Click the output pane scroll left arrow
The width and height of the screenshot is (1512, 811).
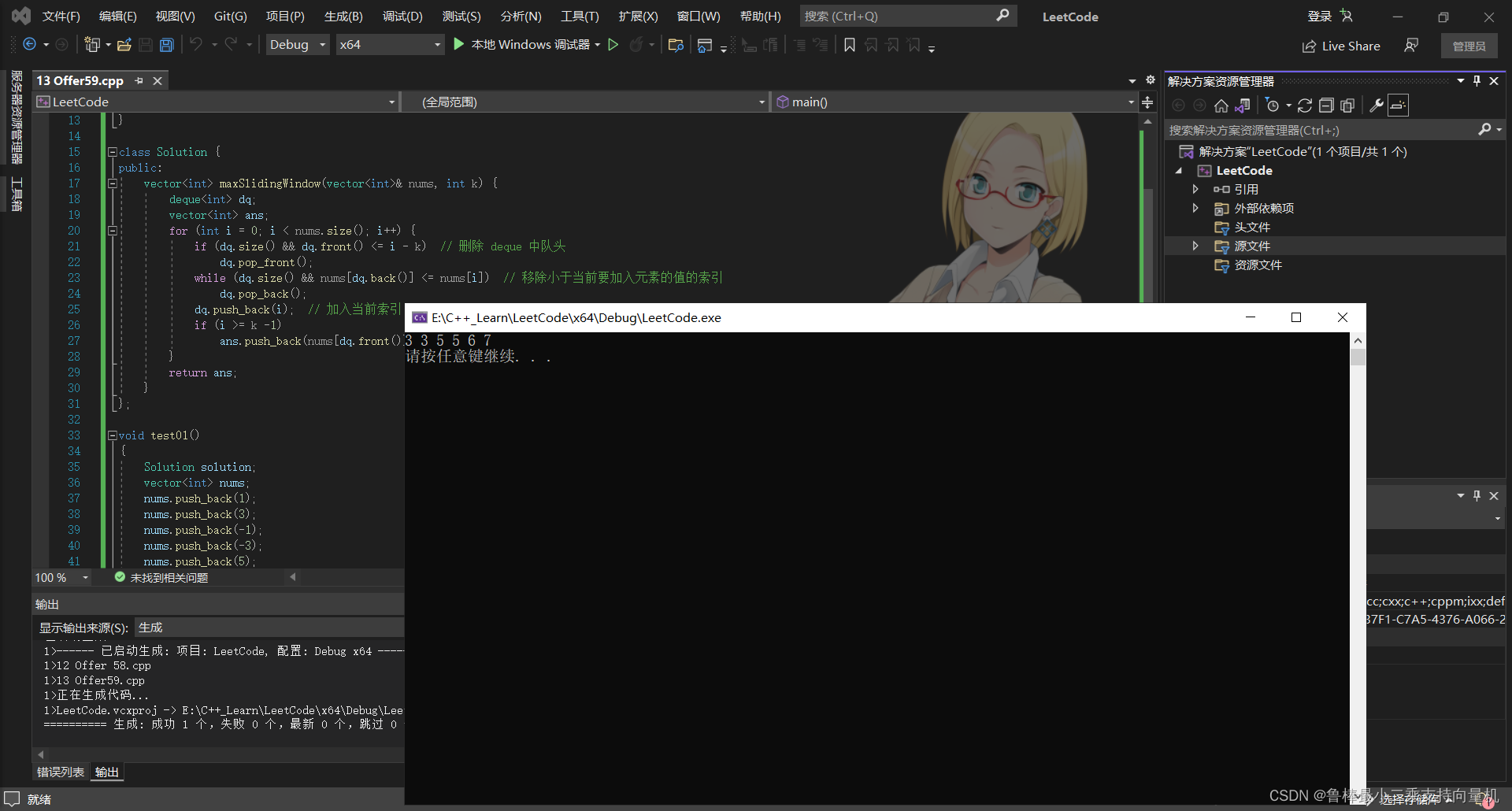tap(41, 754)
